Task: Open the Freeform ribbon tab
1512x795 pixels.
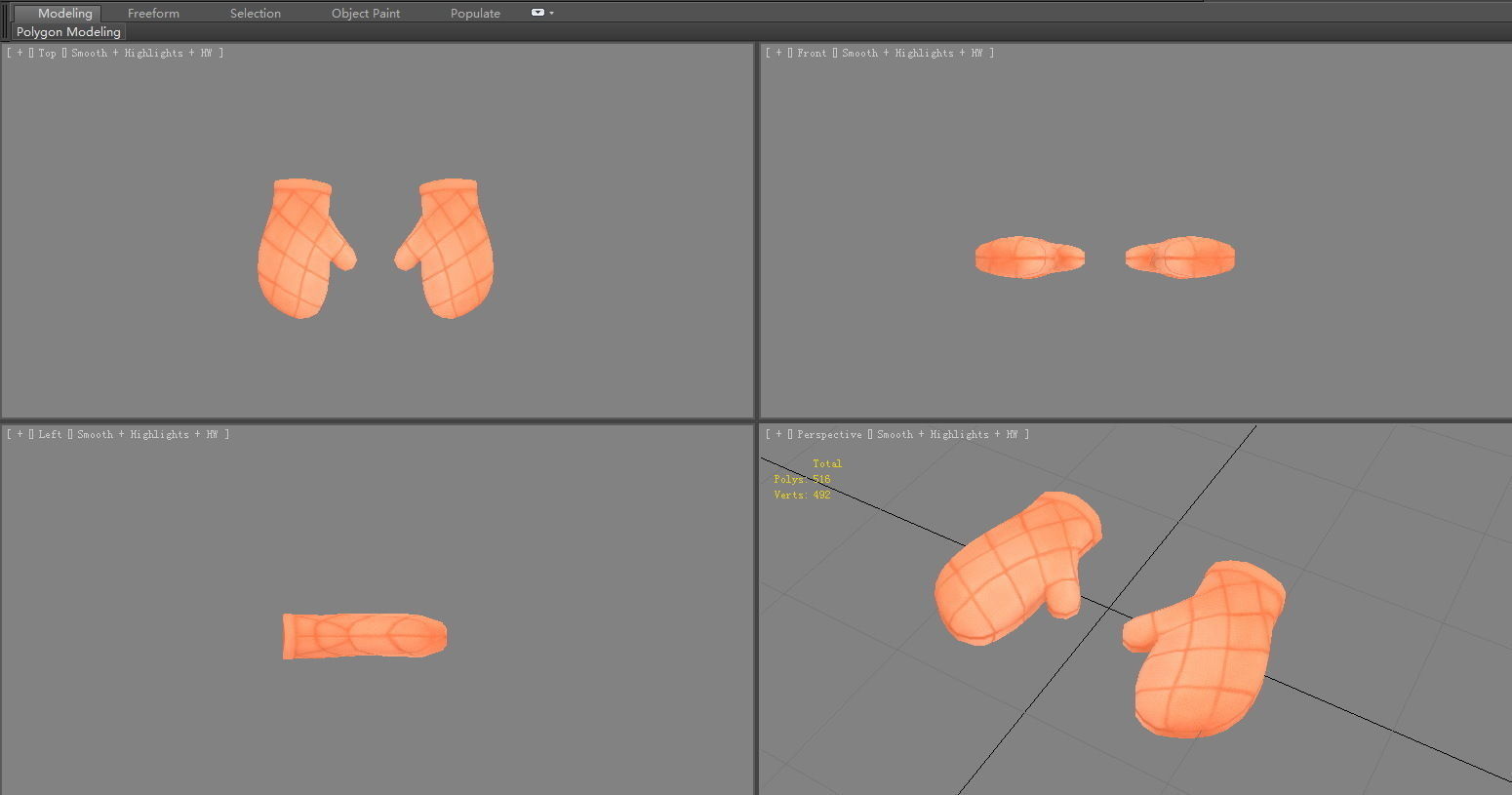Action: tap(153, 13)
